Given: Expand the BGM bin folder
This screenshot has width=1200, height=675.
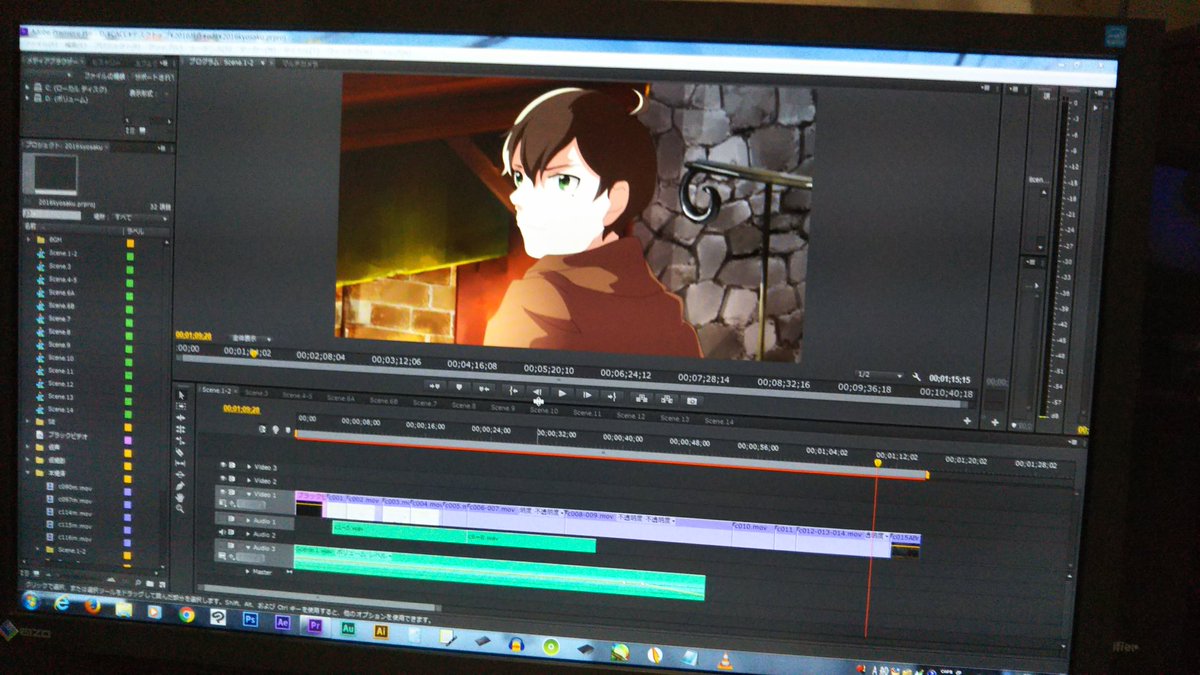Looking at the screenshot, I should click(28, 241).
